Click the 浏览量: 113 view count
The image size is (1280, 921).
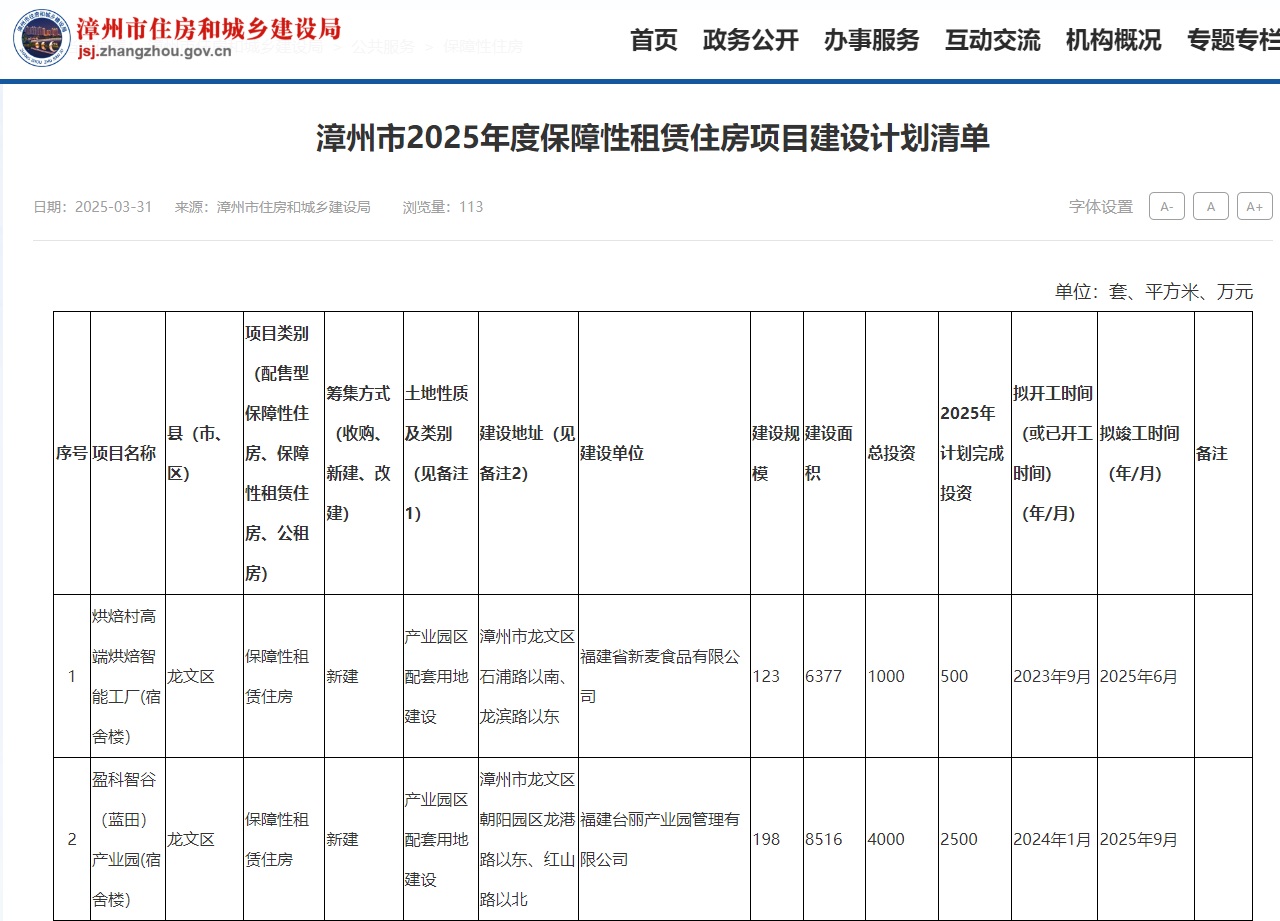pos(443,207)
